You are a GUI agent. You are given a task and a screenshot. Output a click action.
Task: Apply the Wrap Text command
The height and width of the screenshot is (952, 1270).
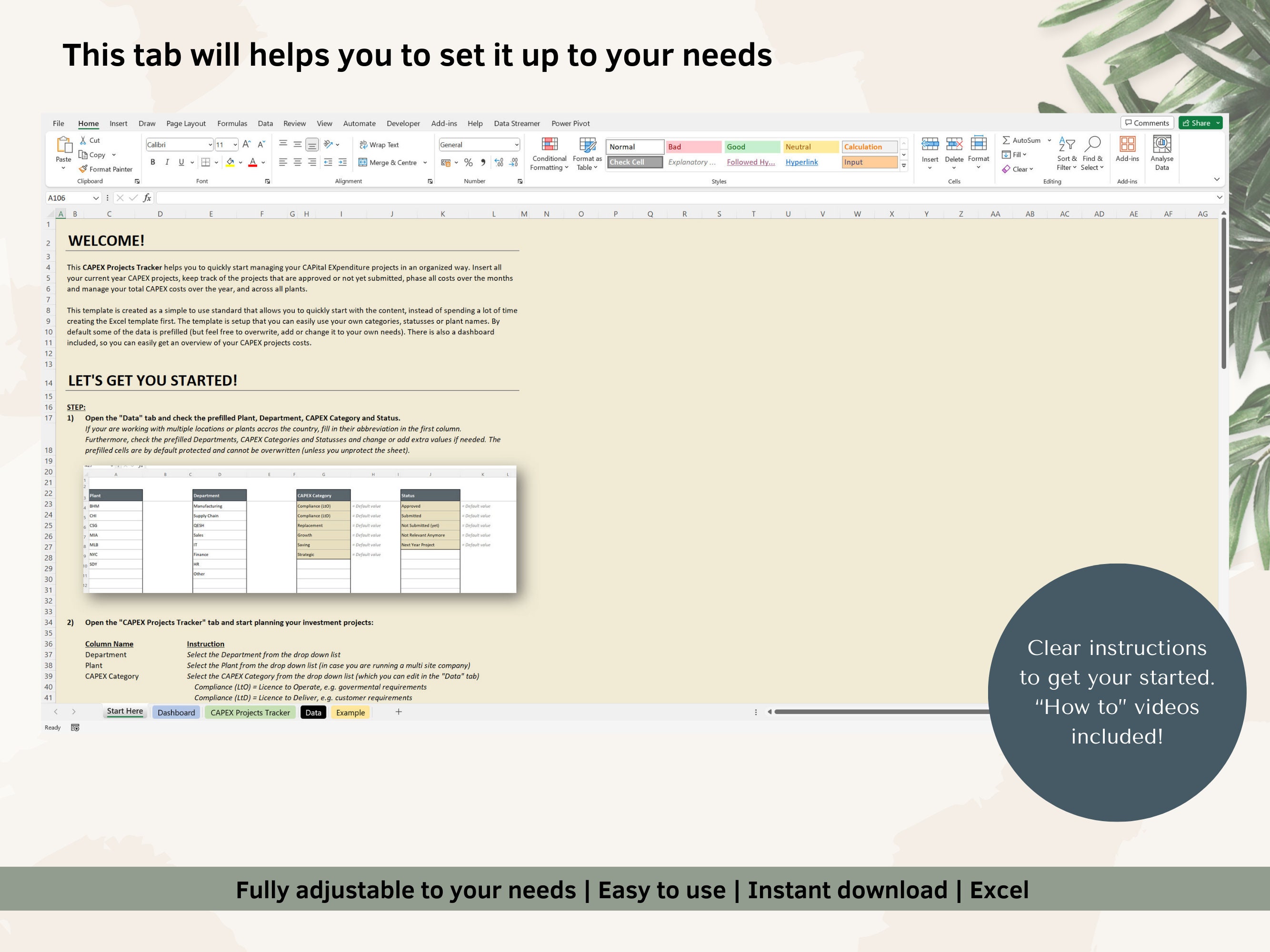379,145
